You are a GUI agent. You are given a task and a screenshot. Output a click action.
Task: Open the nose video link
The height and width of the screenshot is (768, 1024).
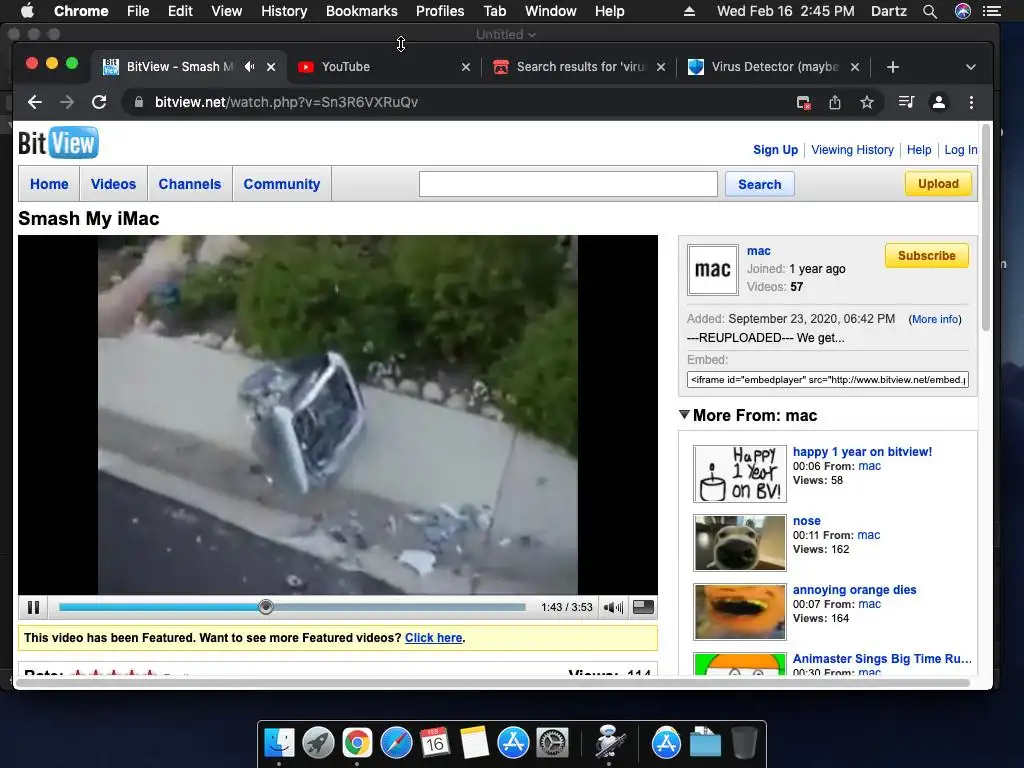tap(807, 520)
